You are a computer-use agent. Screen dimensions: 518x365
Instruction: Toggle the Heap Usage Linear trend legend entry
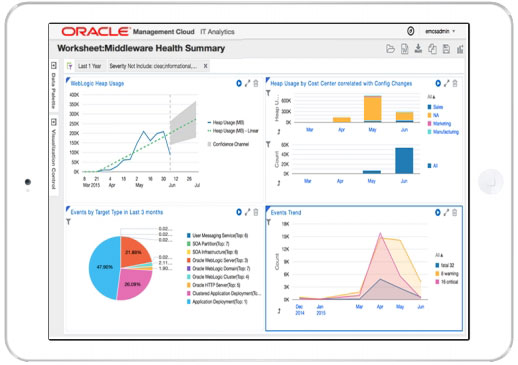click(233, 131)
